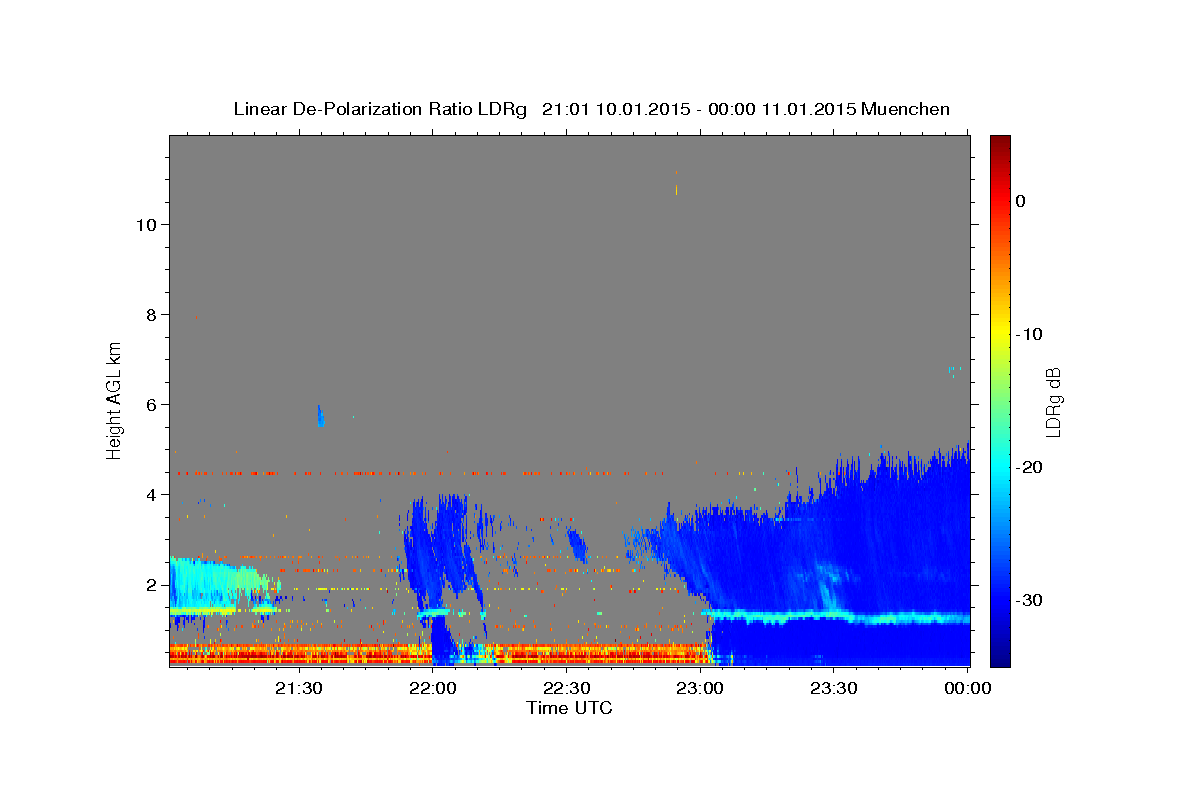Click the height tick label 2
Viewport: 1200px width, 800px height.
150,584
